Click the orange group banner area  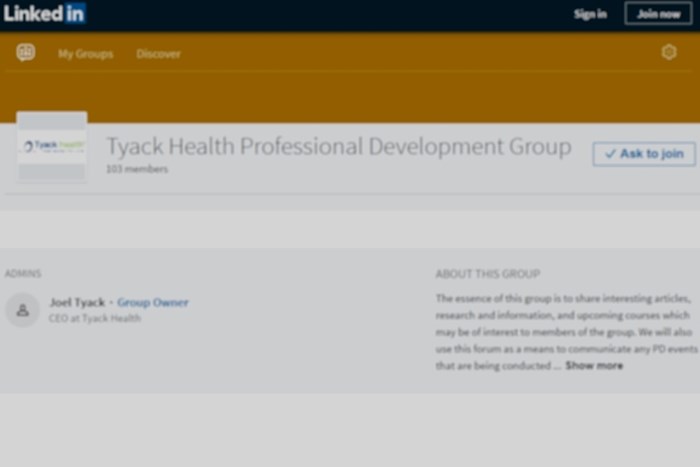coord(350,98)
